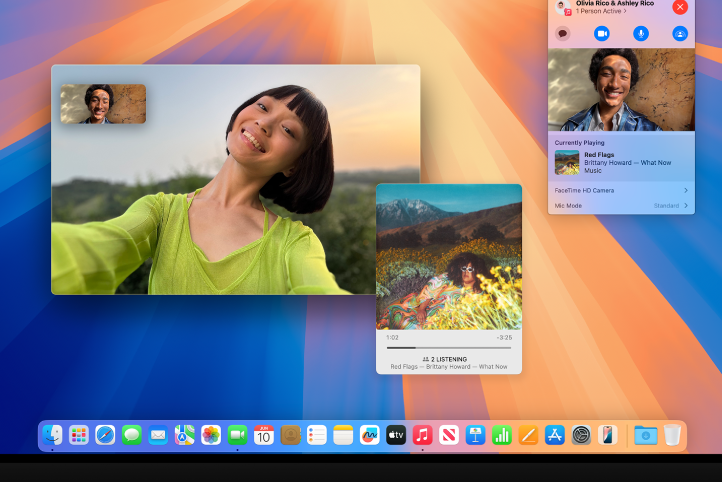
Task: Launch Keynote from the Dock
Action: click(x=476, y=435)
